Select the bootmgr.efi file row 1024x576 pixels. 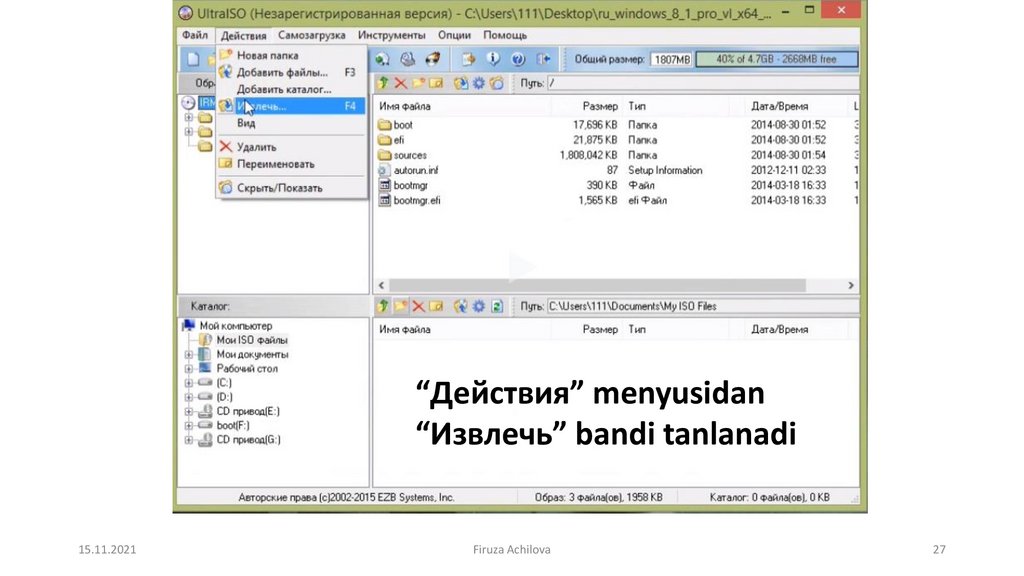click(615, 200)
